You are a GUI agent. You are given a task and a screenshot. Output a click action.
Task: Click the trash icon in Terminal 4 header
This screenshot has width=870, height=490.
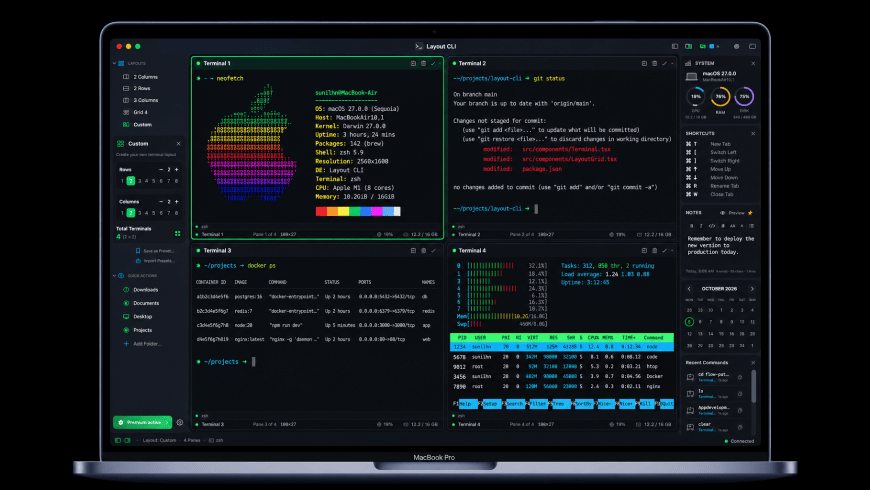tap(655, 250)
